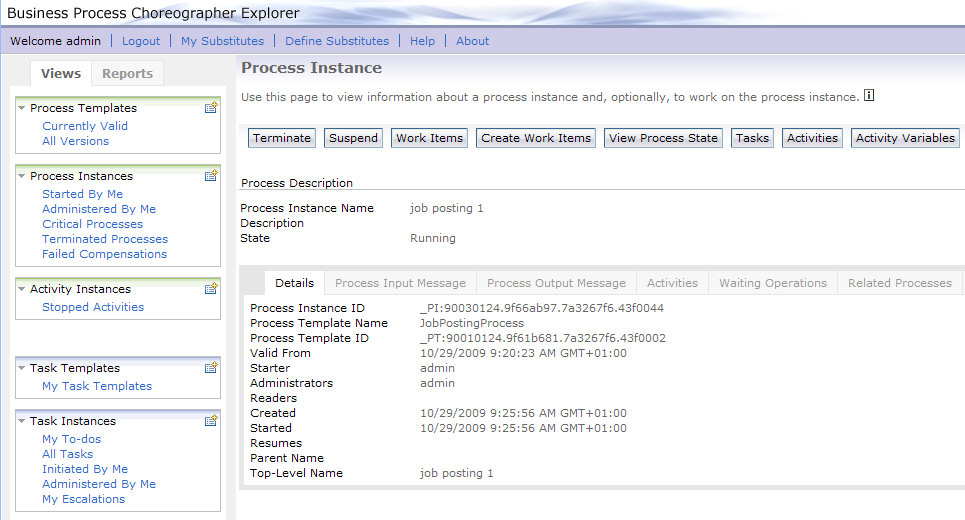Viewport: 965px width, 520px height.
Task: Click the Activity Instances new view icon
Action: [x=211, y=289]
